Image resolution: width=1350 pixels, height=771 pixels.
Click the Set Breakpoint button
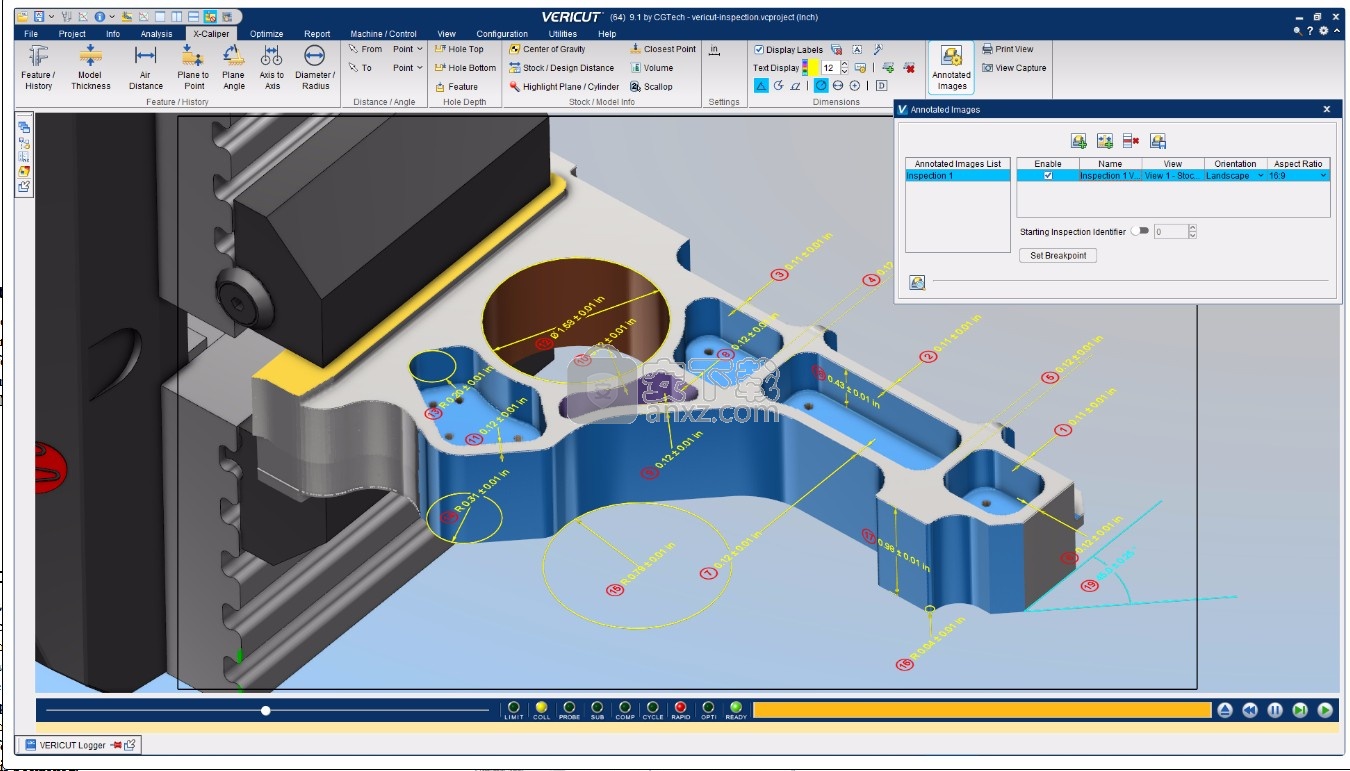[1059, 255]
